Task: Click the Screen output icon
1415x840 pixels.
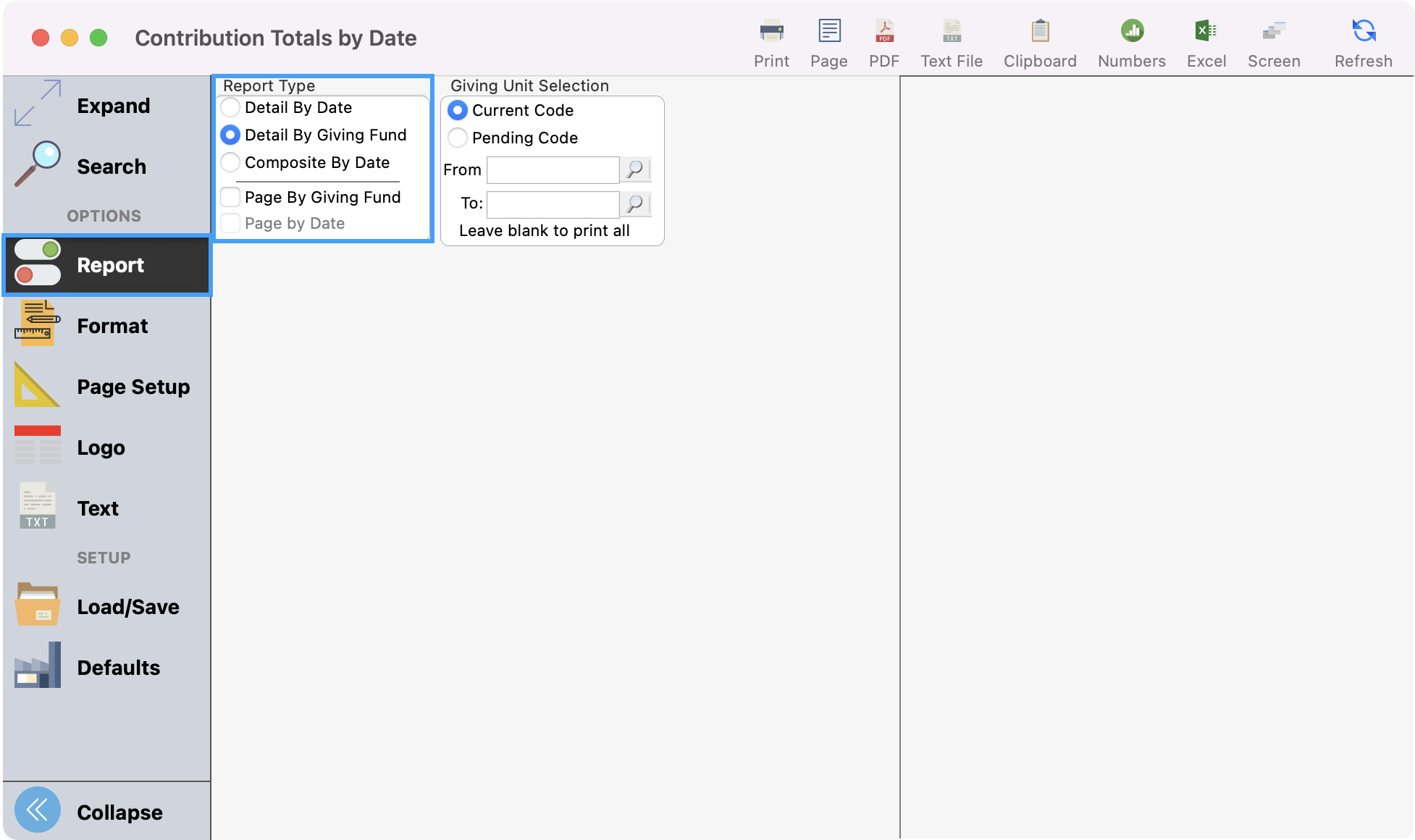Action: pyautogui.click(x=1274, y=40)
